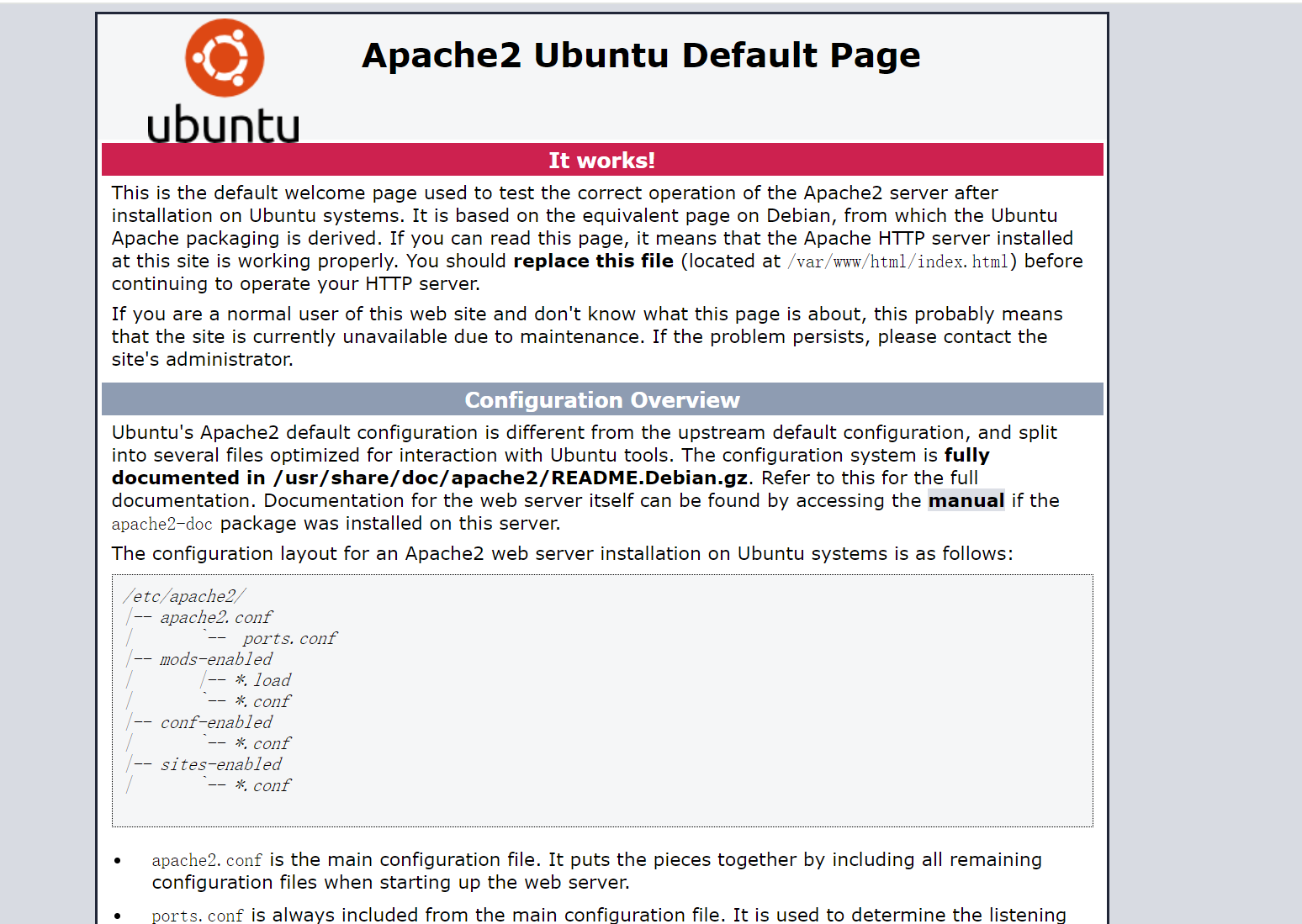Open the manual link
Viewport: 1302px width, 924px height.
[x=966, y=501]
